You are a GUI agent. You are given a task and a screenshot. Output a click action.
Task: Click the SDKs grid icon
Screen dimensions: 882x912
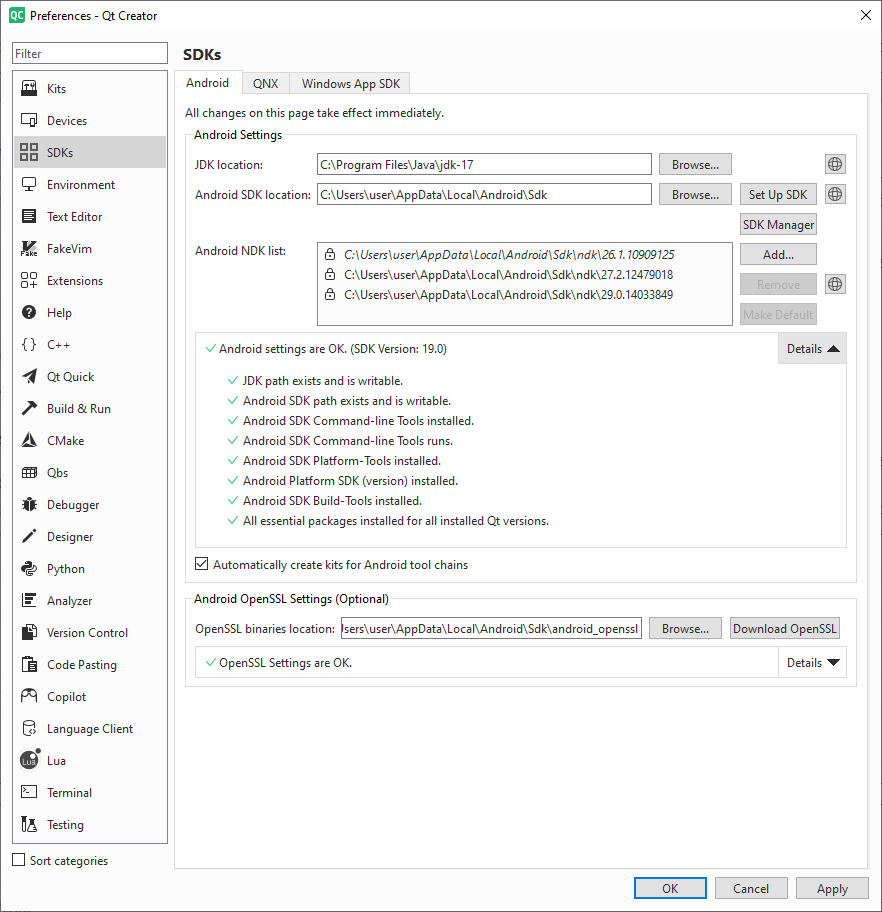[29, 152]
